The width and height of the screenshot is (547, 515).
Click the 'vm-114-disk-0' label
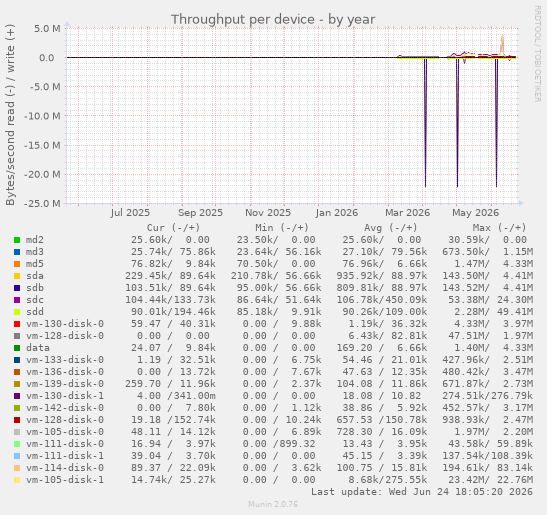coord(65,468)
